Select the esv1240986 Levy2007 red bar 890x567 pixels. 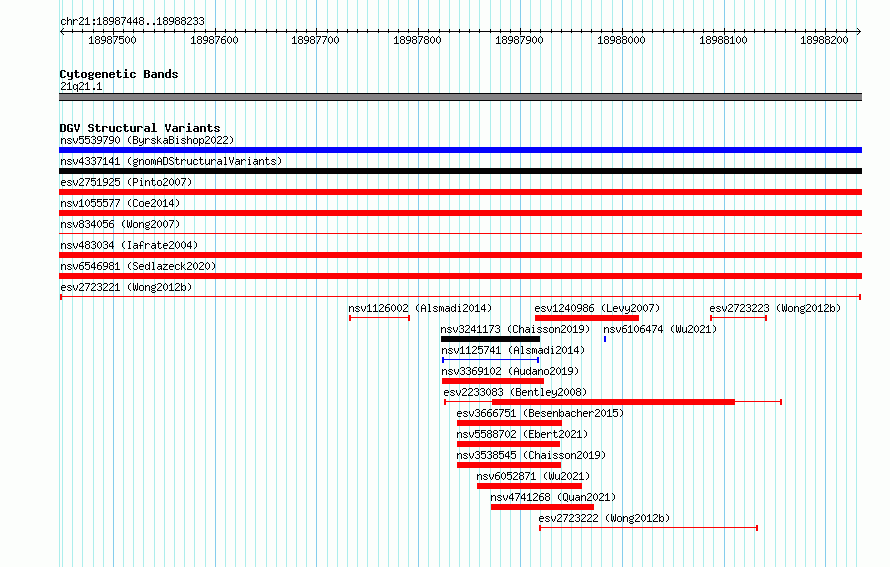587,318
